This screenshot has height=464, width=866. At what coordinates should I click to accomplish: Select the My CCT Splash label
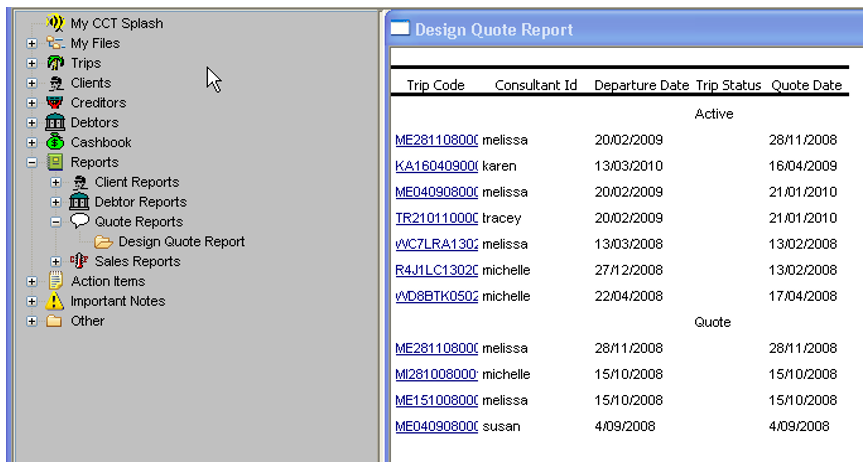coord(117,23)
